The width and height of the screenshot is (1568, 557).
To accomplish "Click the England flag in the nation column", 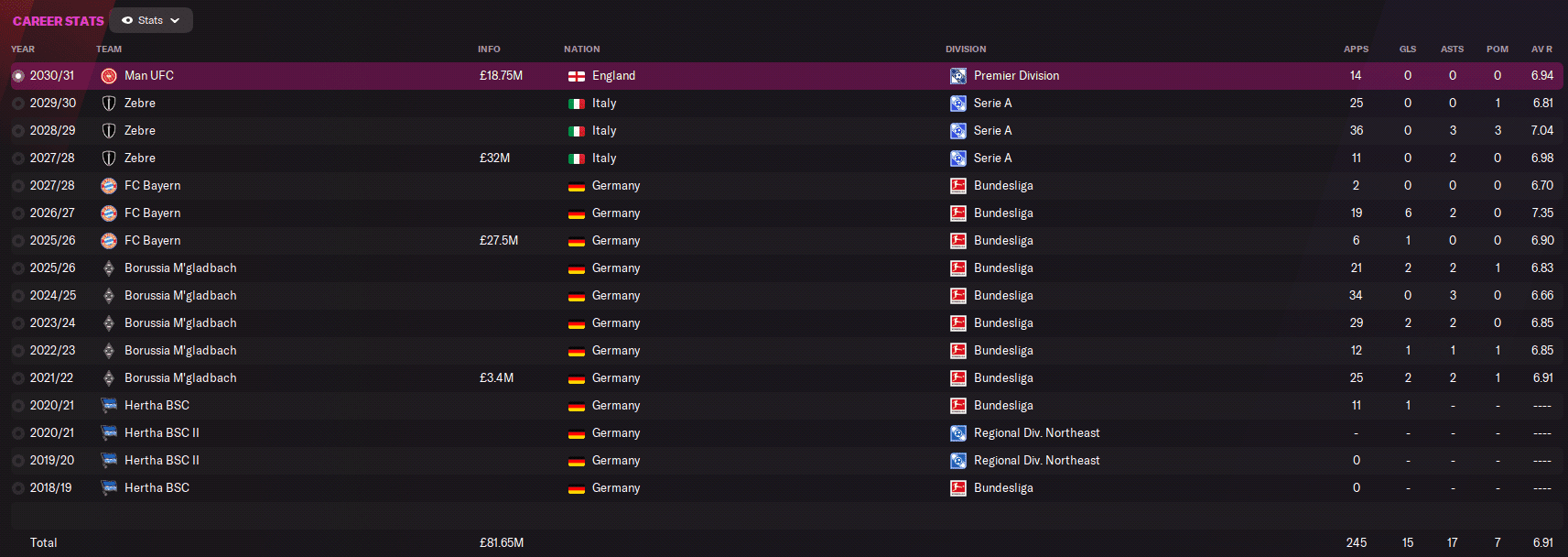I will click(x=577, y=76).
